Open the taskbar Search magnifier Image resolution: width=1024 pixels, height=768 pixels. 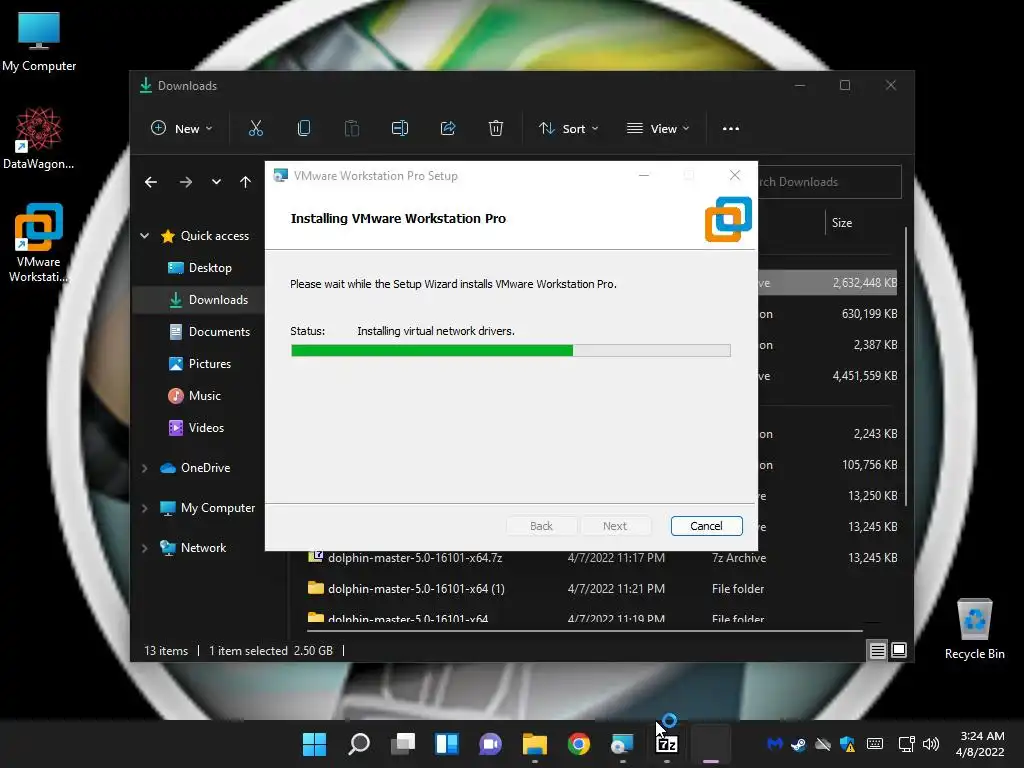(x=359, y=744)
